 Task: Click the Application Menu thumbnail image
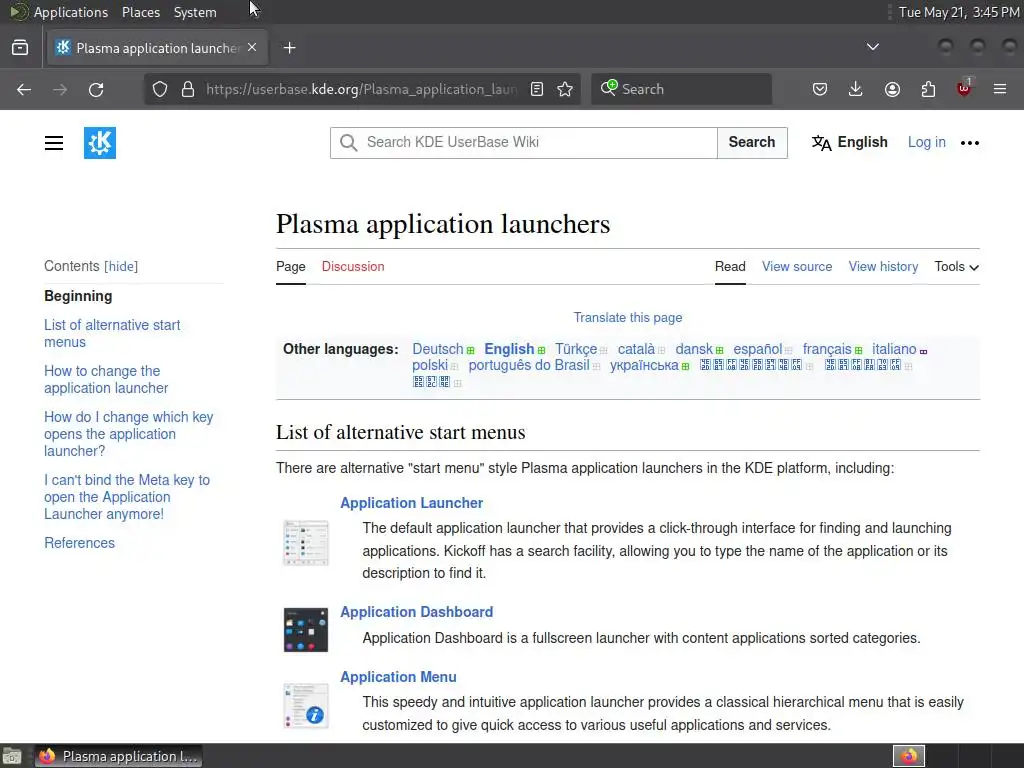[x=306, y=706]
